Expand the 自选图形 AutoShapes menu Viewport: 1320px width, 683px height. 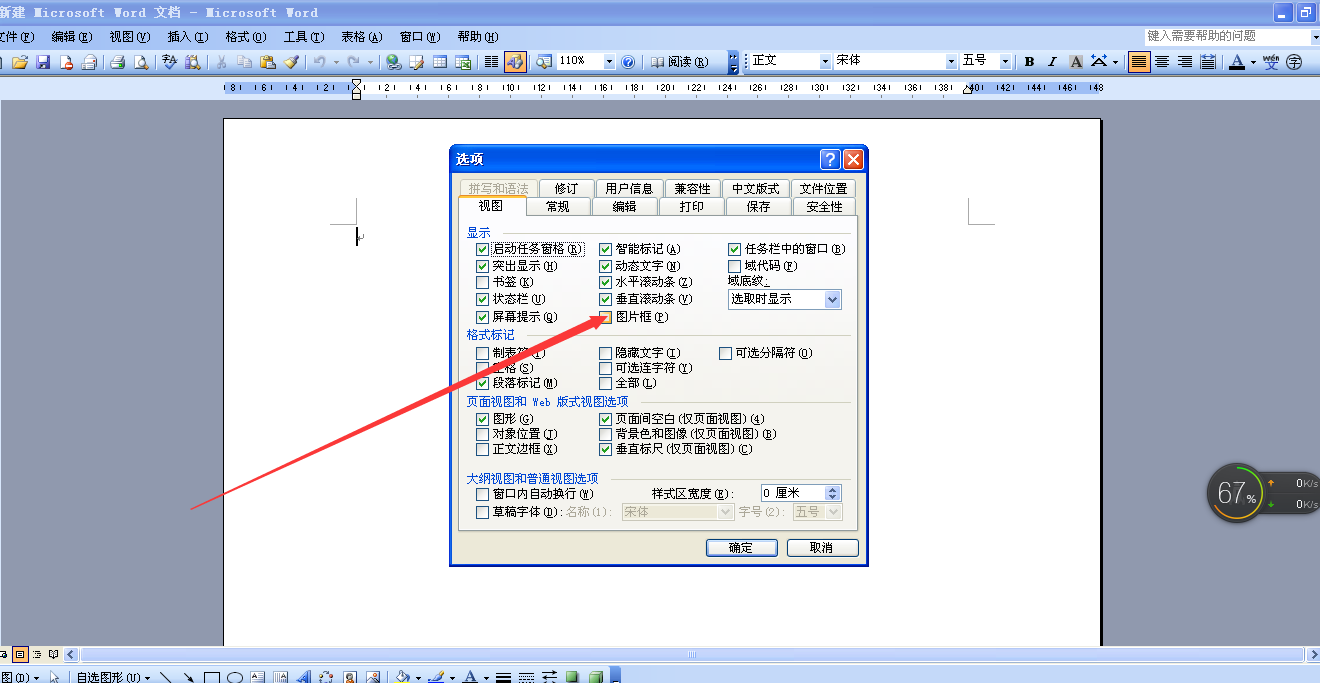(x=113, y=677)
